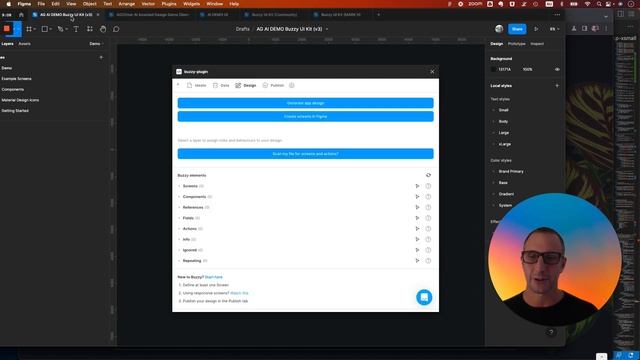This screenshot has height=360, width=640.
Task: Show info for Repeating row
Action: tap(428, 260)
